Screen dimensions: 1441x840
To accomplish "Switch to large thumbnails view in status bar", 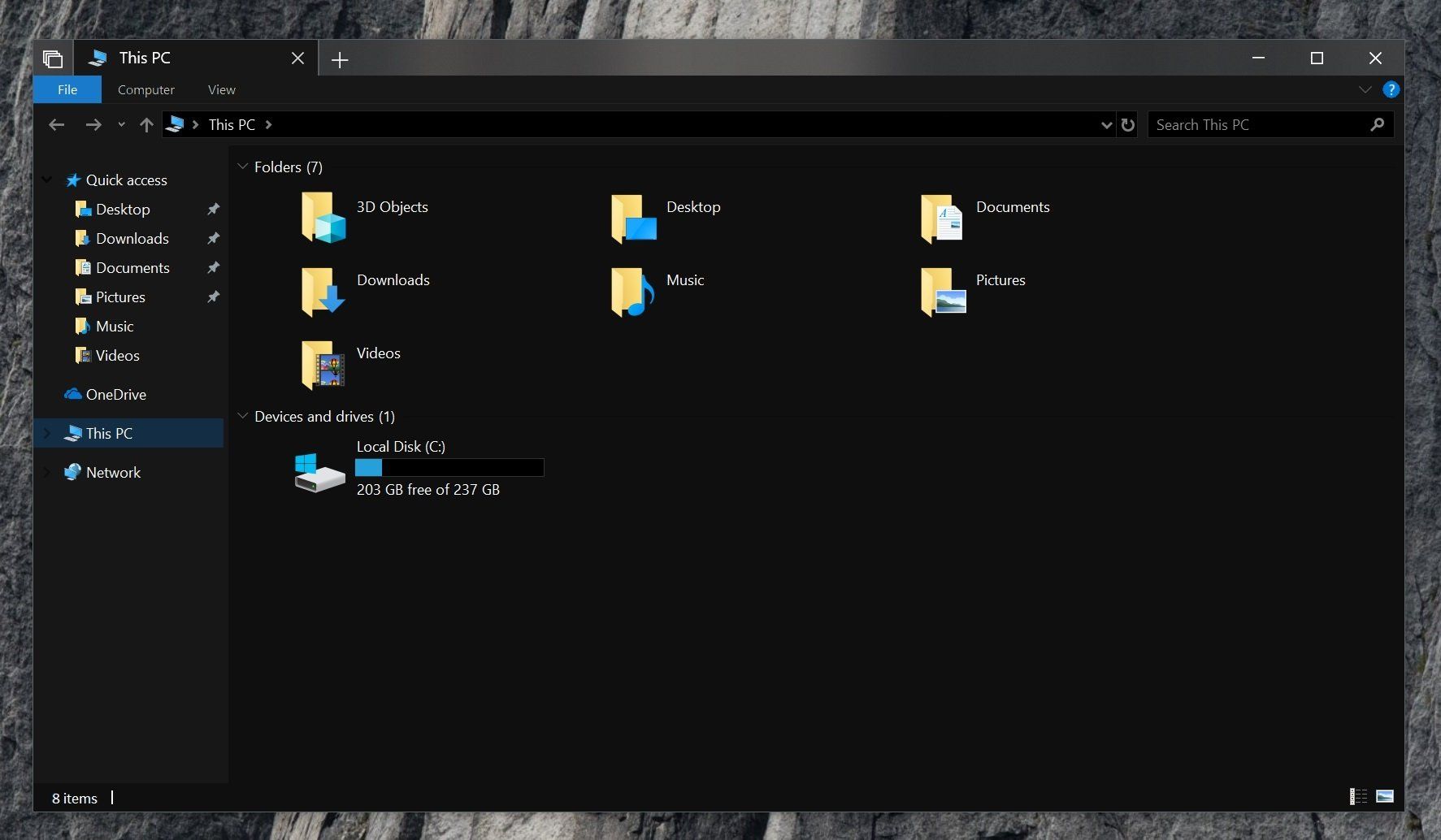I will tap(1385, 797).
